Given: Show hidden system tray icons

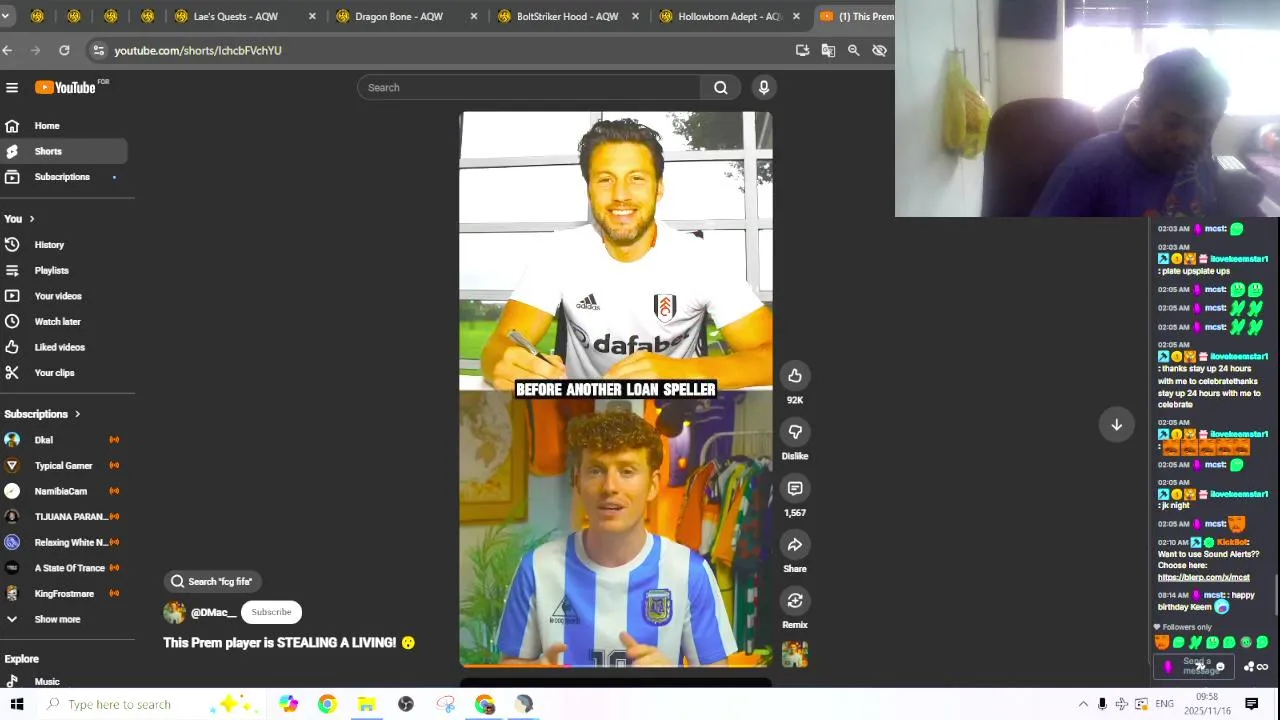Looking at the screenshot, I should pyautogui.click(x=1083, y=704).
